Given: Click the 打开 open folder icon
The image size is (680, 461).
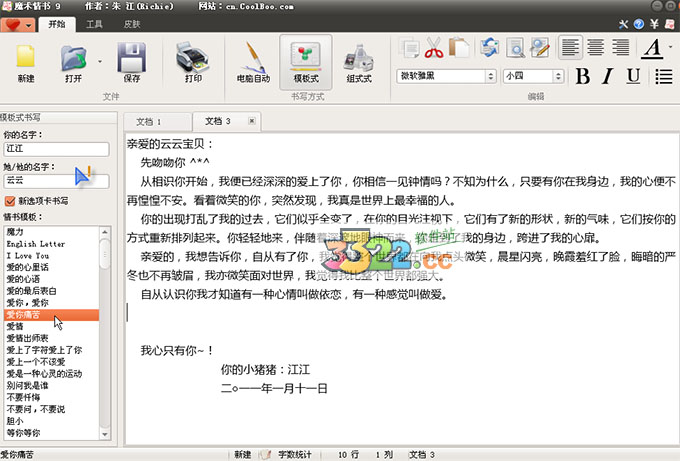Looking at the screenshot, I should coord(73,58).
